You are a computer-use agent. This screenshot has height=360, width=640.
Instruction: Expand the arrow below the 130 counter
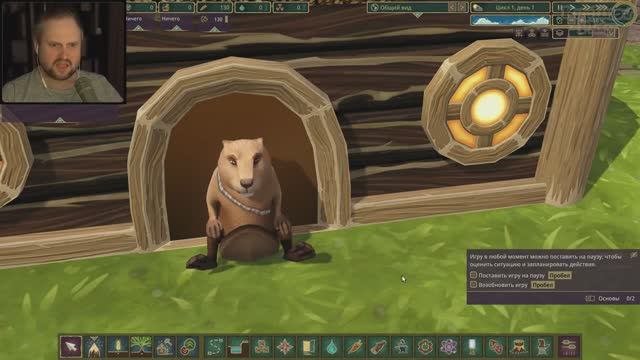click(214, 28)
